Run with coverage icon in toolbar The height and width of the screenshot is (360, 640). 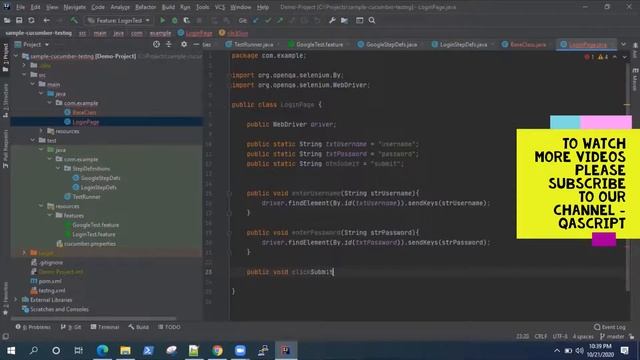pyautogui.click(x=187, y=20)
